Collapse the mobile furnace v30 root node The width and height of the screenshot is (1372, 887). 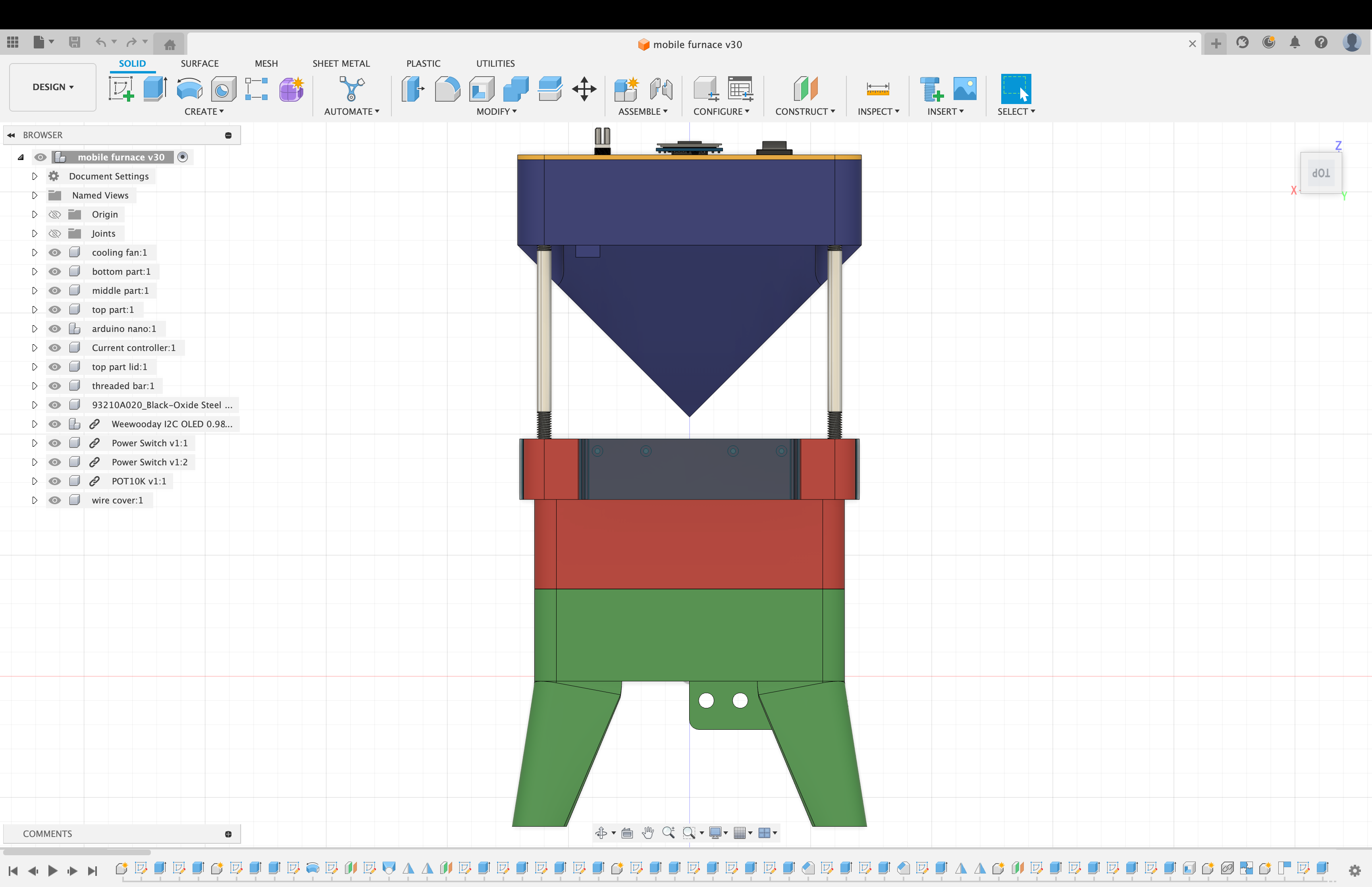(21, 157)
